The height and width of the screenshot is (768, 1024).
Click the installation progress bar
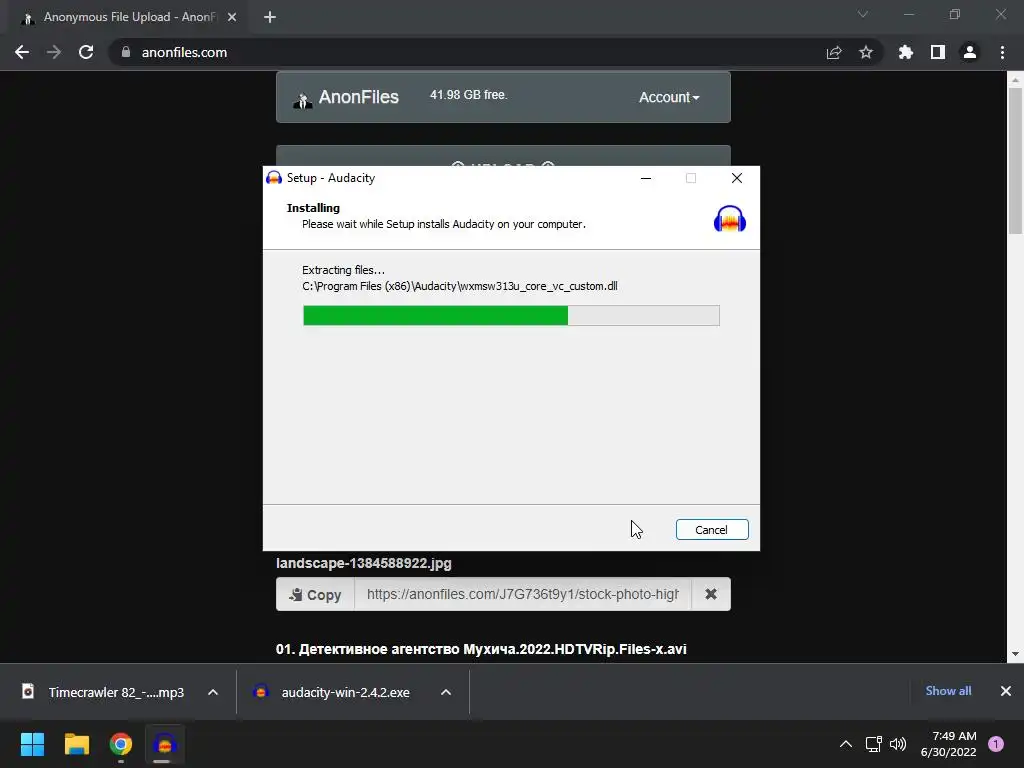(511, 315)
